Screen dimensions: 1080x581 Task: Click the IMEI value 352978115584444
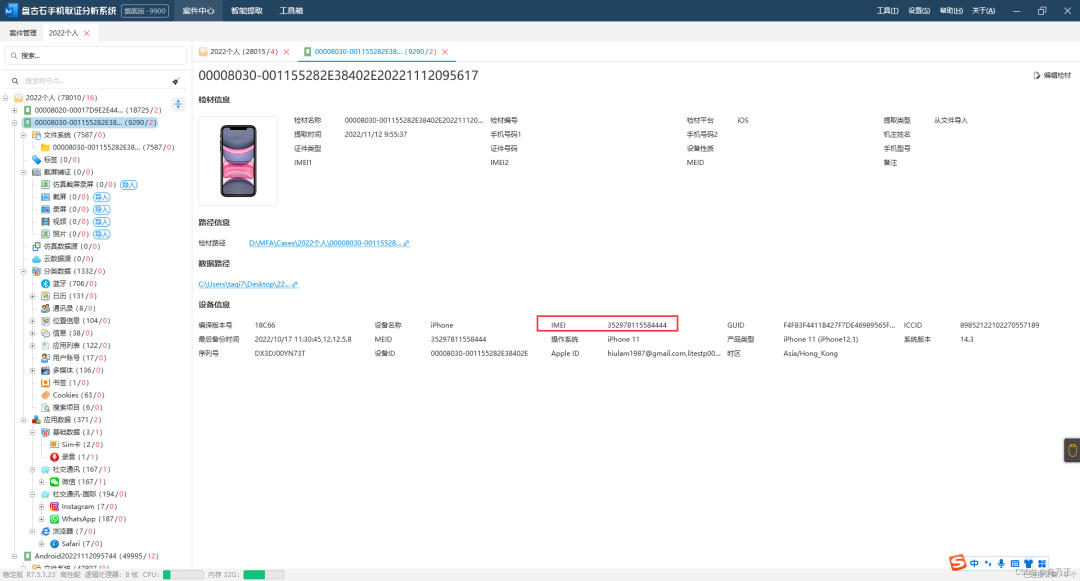[637, 325]
